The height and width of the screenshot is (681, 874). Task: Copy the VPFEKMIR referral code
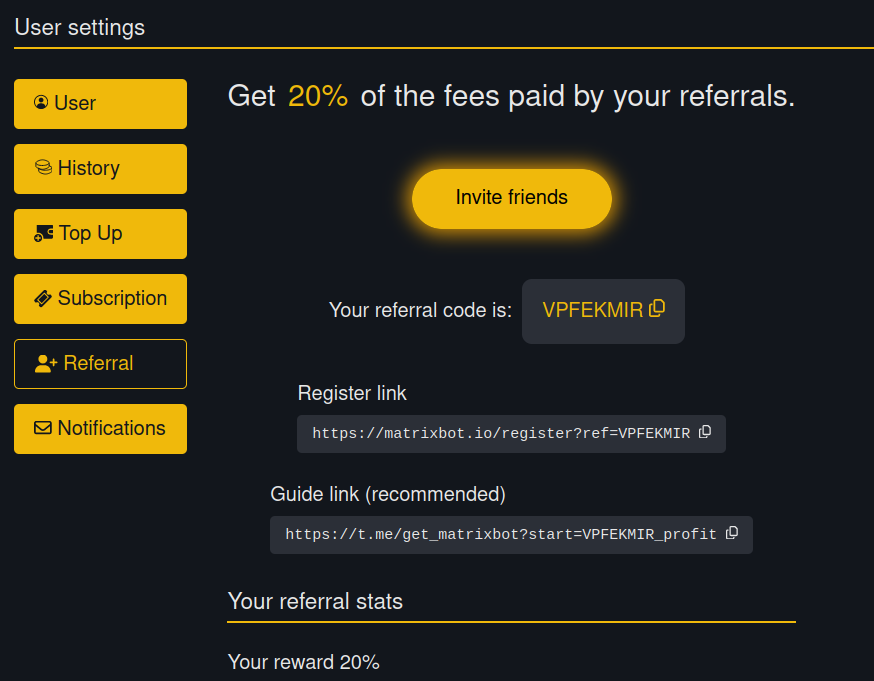pyautogui.click(x=657, y=309)
